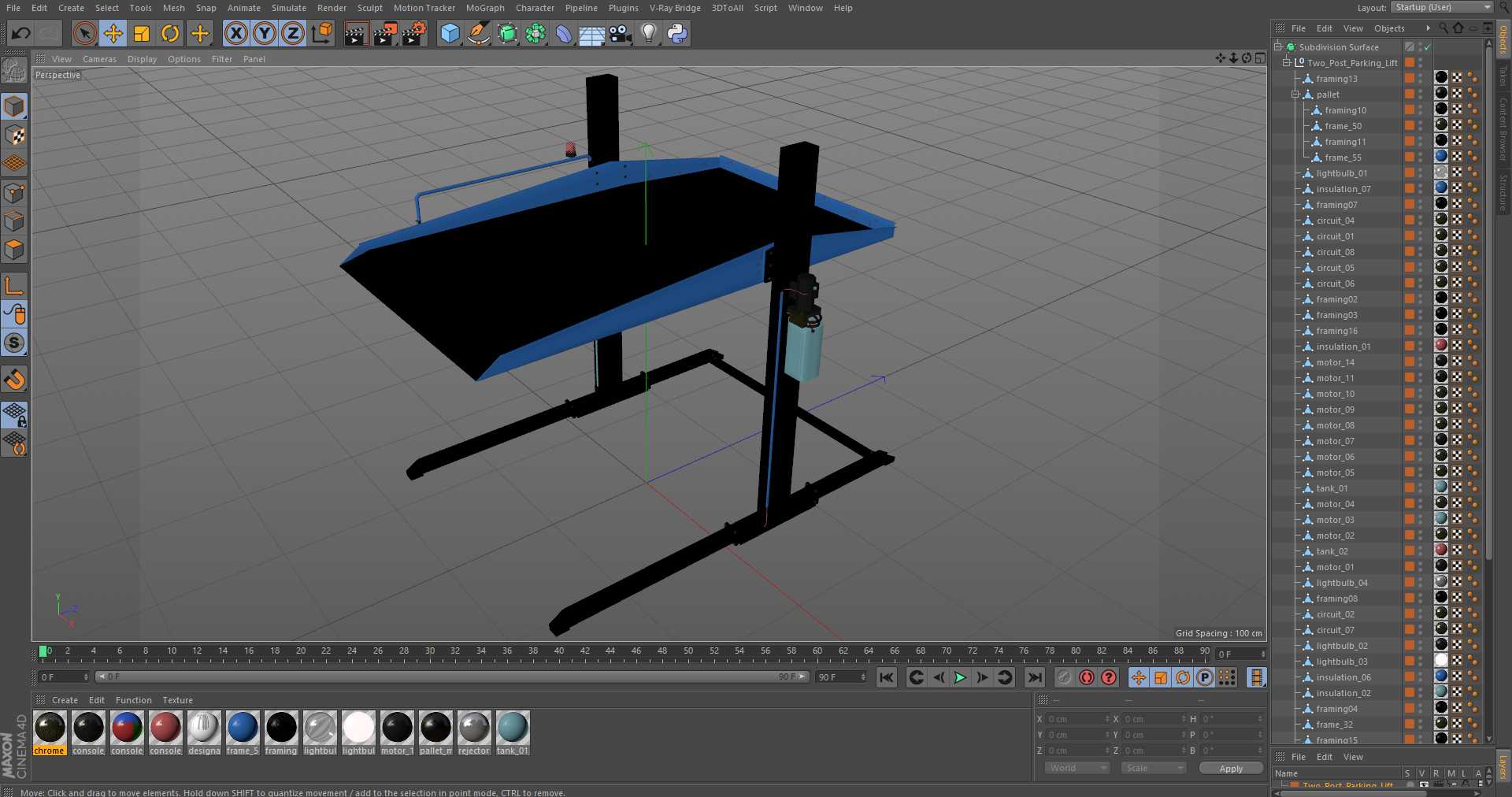Click the Play forward button
Image resolution: width=1512 pixels, height=797 pixels.
pos(960,677)
